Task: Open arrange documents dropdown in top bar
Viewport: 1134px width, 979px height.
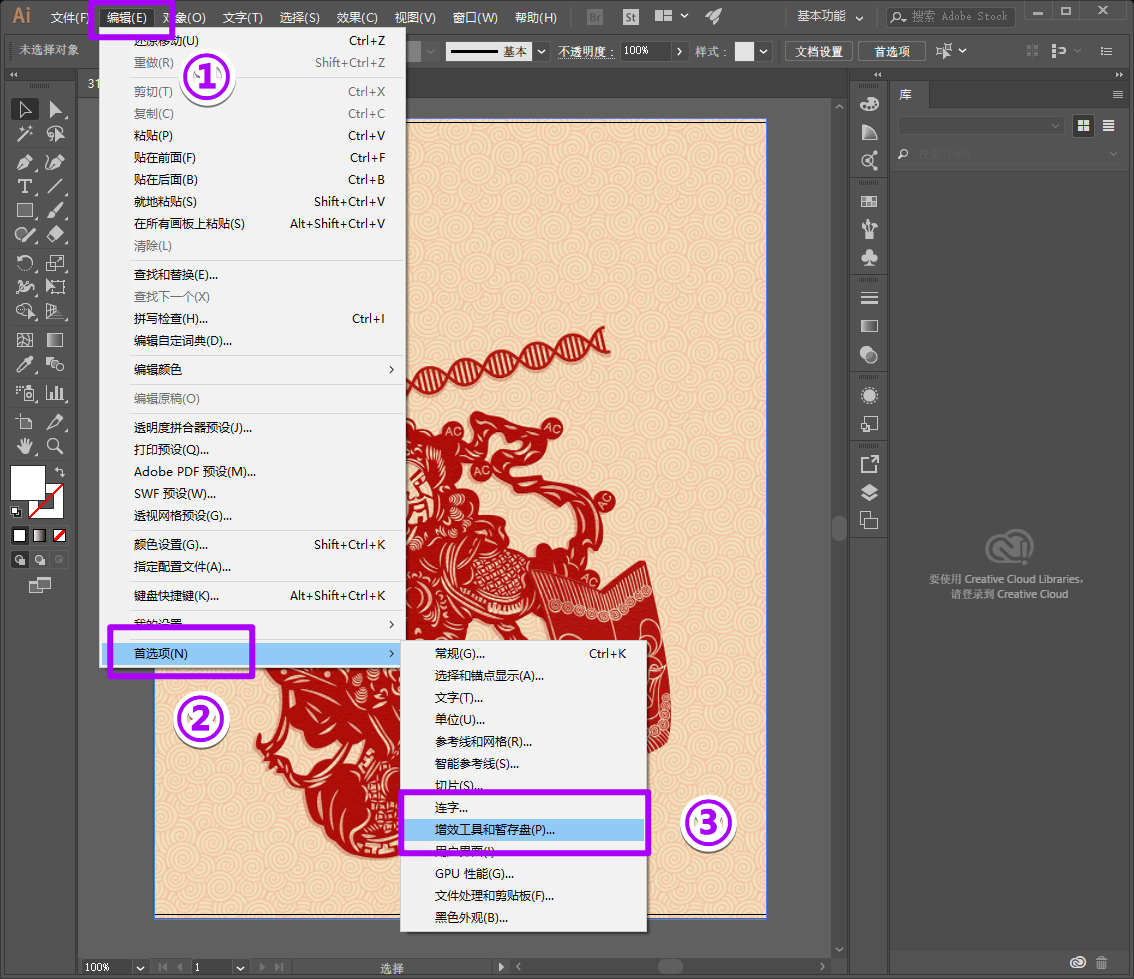Action: 671,16
